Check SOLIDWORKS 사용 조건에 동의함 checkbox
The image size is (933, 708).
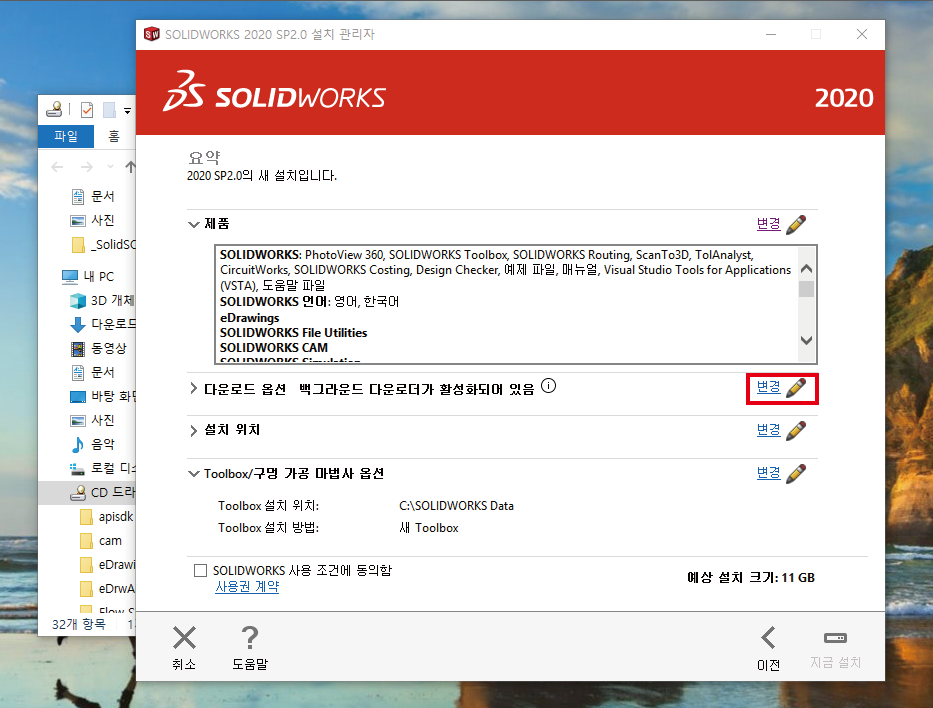pyautogui.click(x=201, y=571)
